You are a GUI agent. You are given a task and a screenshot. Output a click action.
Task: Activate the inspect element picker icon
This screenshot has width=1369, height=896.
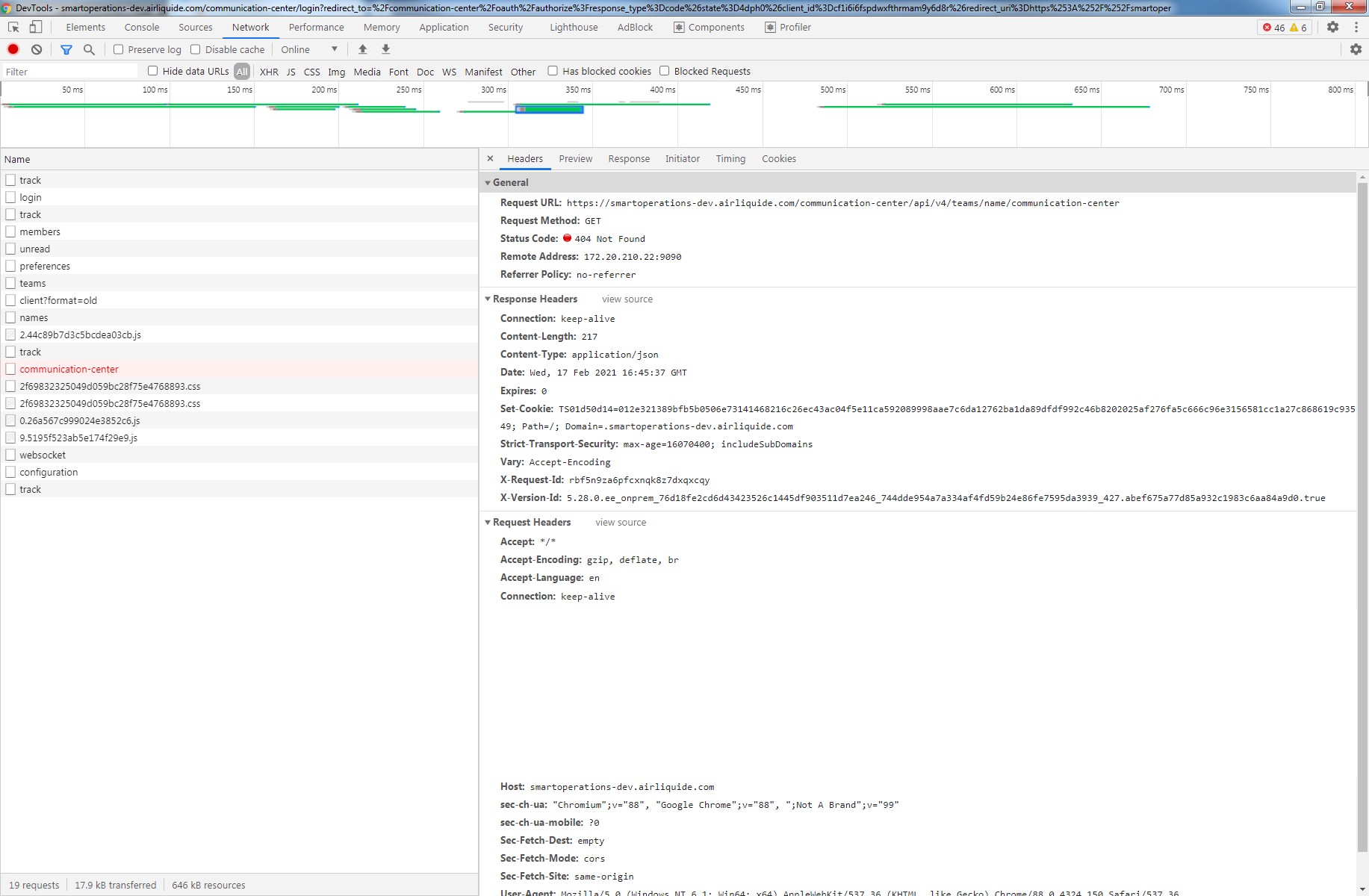click(x=13, y=27)
